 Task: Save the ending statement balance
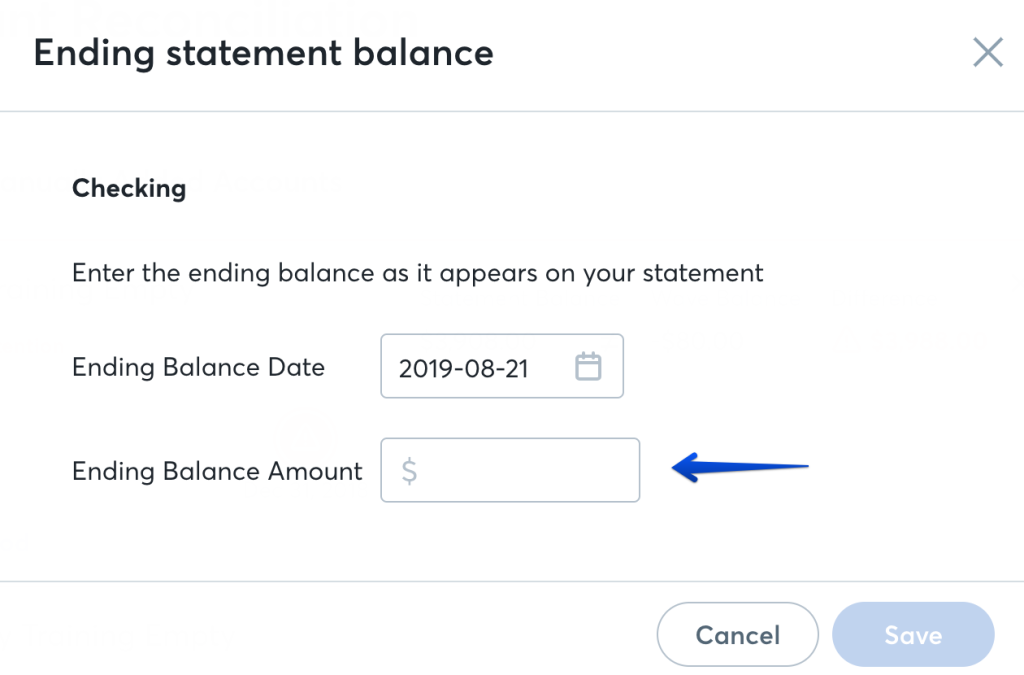pyautogui.click(x=913, y=635)
